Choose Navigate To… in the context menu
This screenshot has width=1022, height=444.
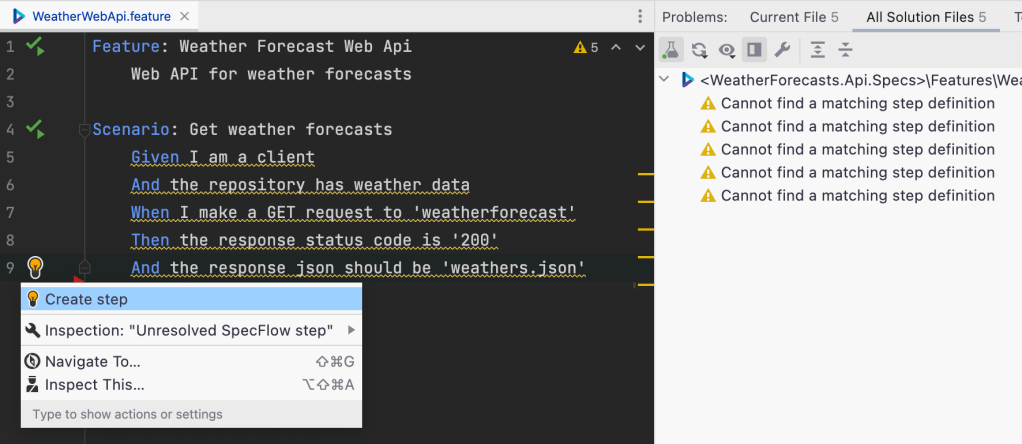coord(92,361)
